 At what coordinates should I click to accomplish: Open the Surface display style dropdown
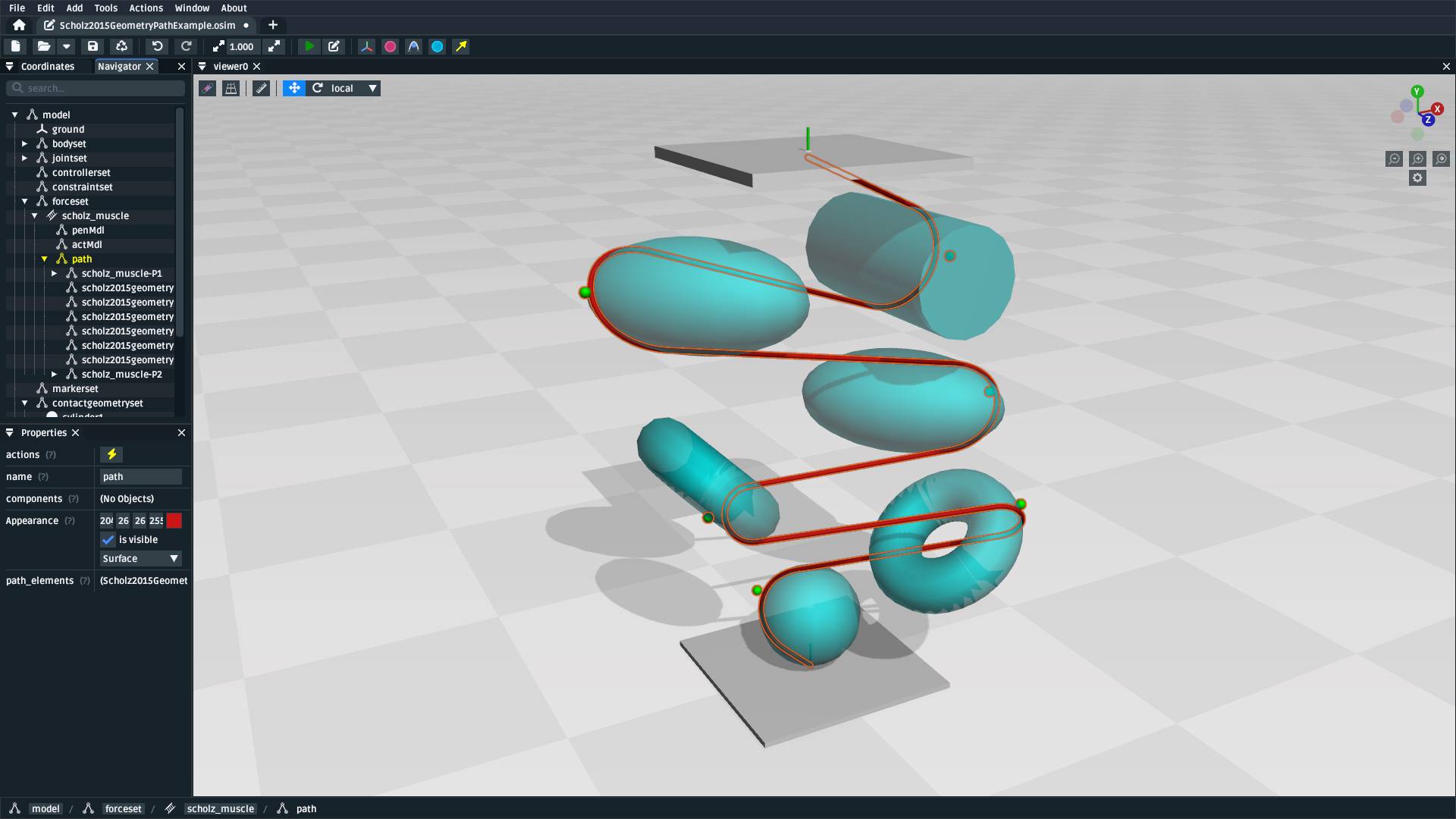141,559
